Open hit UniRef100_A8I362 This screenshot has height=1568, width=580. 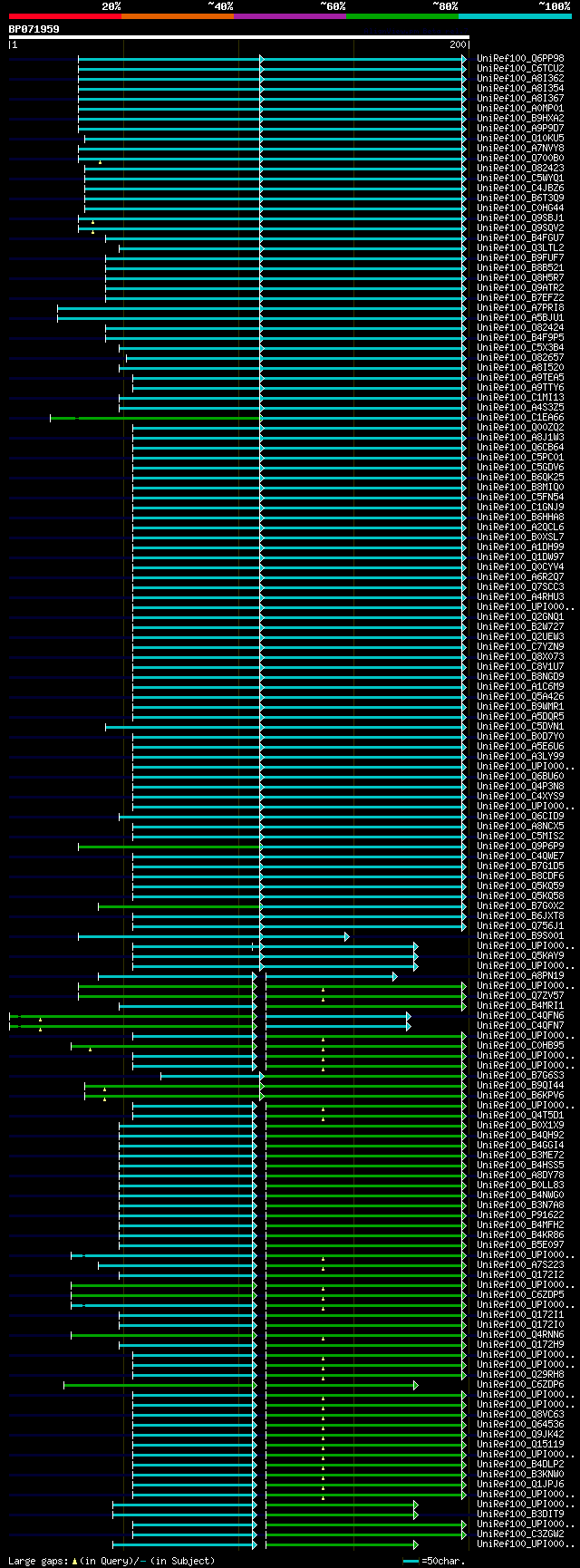(520, 78)
